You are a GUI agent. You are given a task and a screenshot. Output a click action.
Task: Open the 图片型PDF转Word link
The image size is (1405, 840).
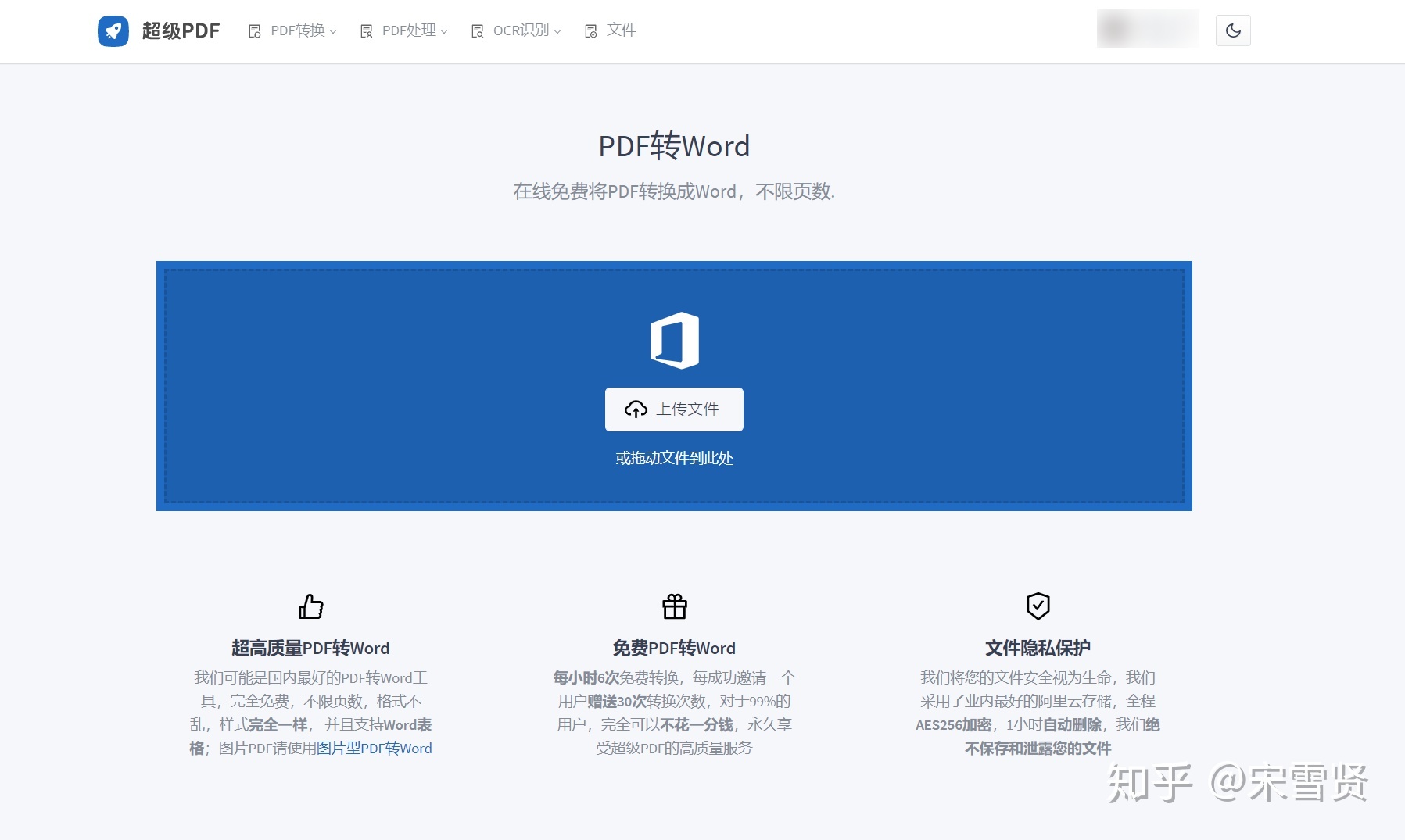[x=375, y=749]
